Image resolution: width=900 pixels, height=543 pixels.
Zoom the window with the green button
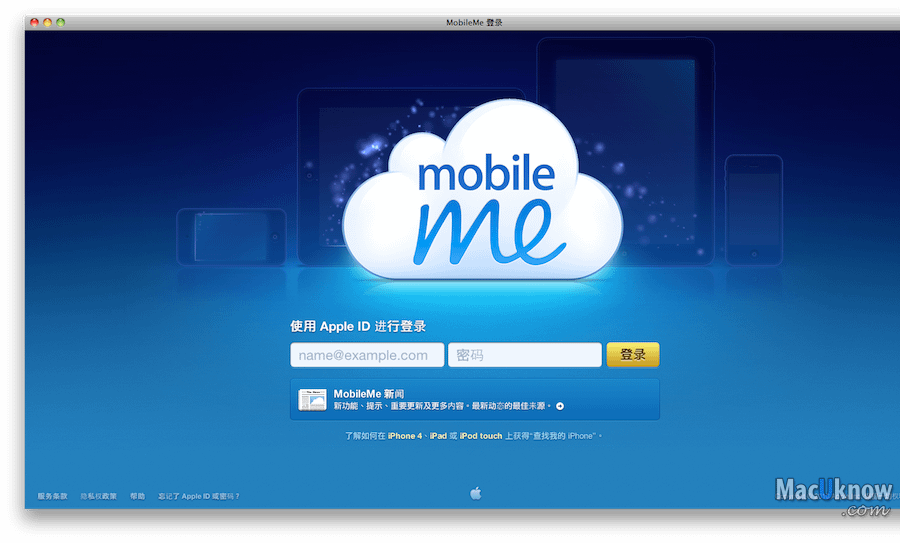point(60,22)
